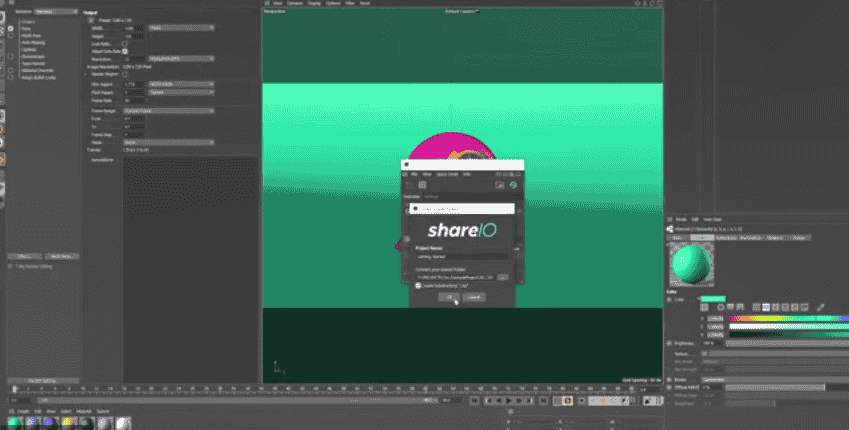Screen dimensions: 849x430
Task: Click the Project Name field in shareIO
Action: 462,257
